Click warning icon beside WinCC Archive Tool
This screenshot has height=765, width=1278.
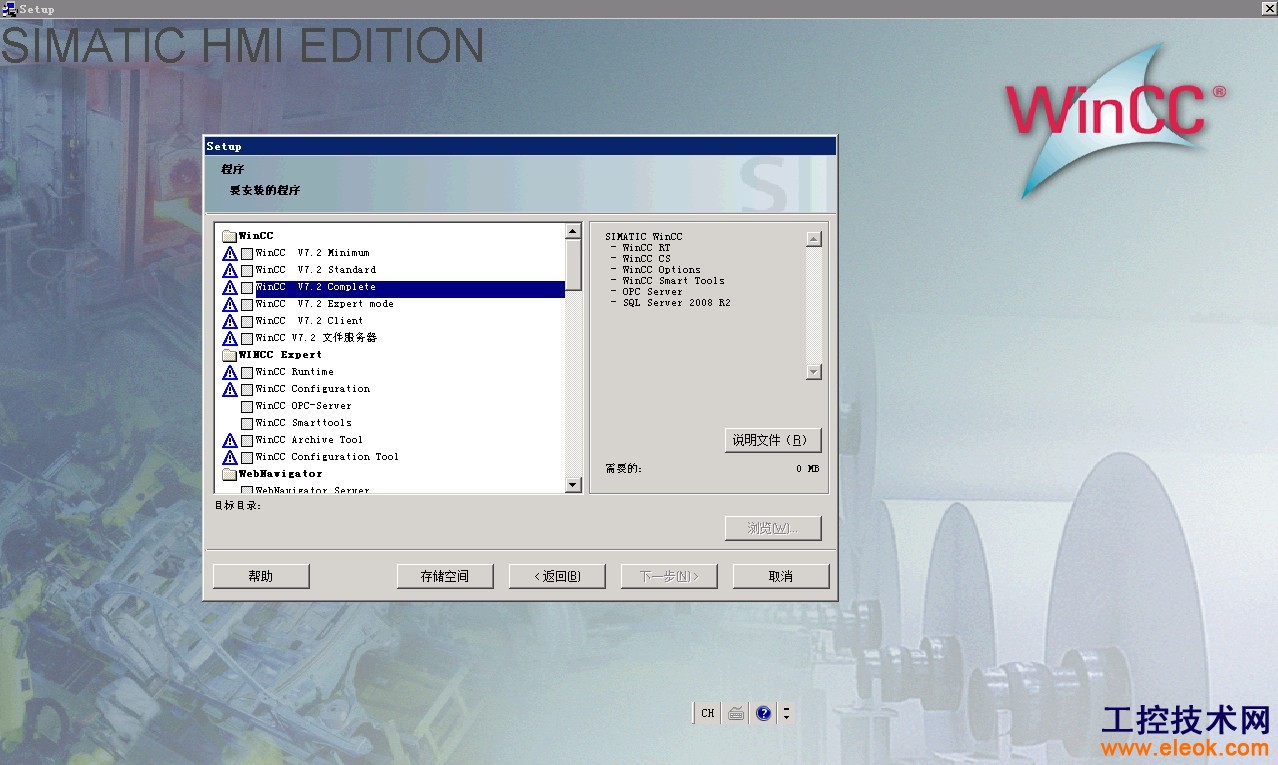coord(230,440)
